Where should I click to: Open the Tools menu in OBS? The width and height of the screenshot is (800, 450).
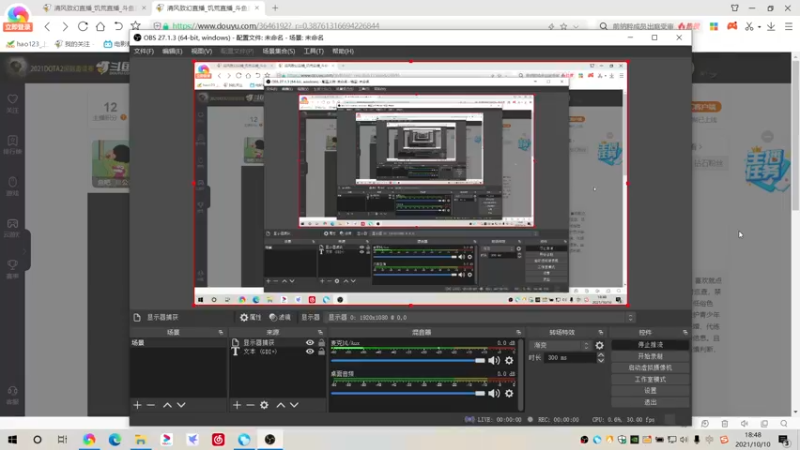[x=313, y=51]
